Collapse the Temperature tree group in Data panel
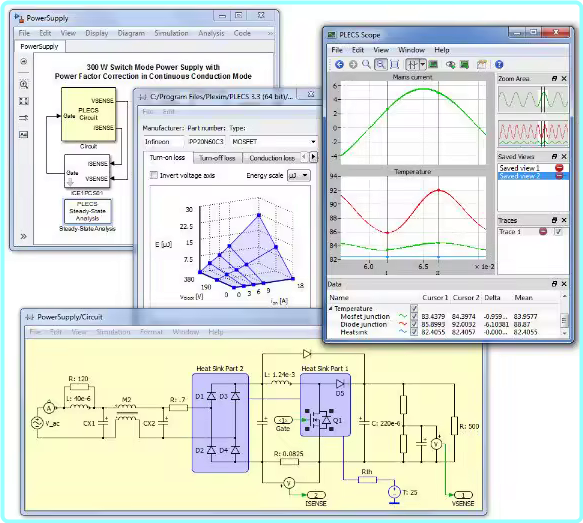583x523 pixels. pyautogui.click(x=330, y=309)
